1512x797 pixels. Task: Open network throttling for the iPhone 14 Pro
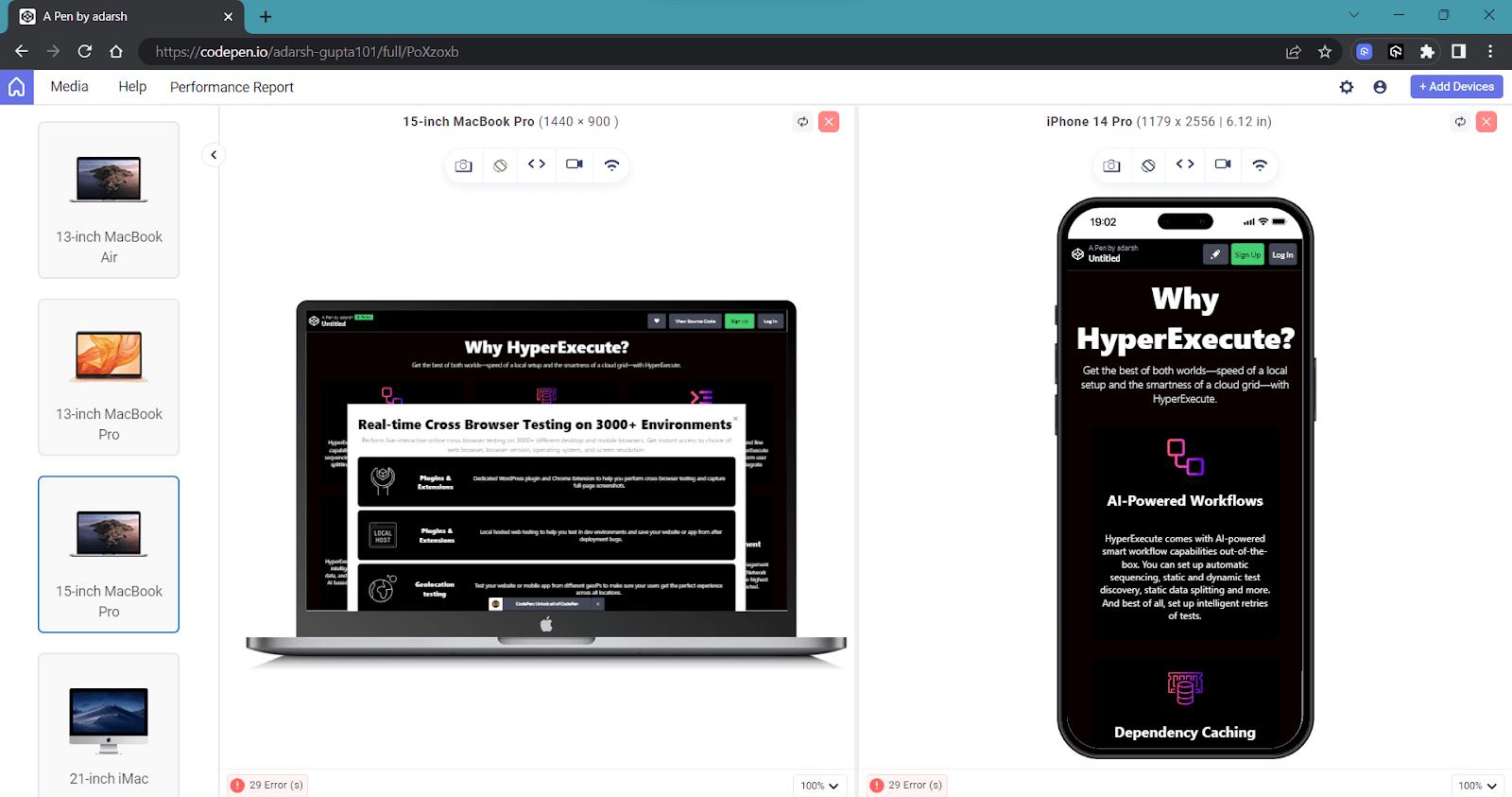tap(1260, 165)
